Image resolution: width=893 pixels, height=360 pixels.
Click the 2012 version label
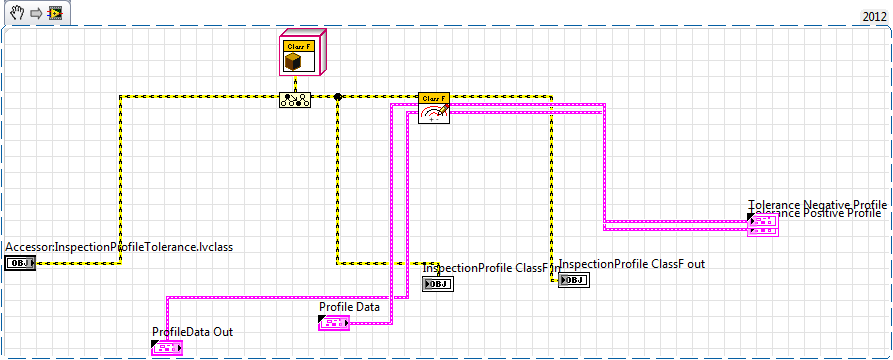pyautogui.click(x=874, y=17)
